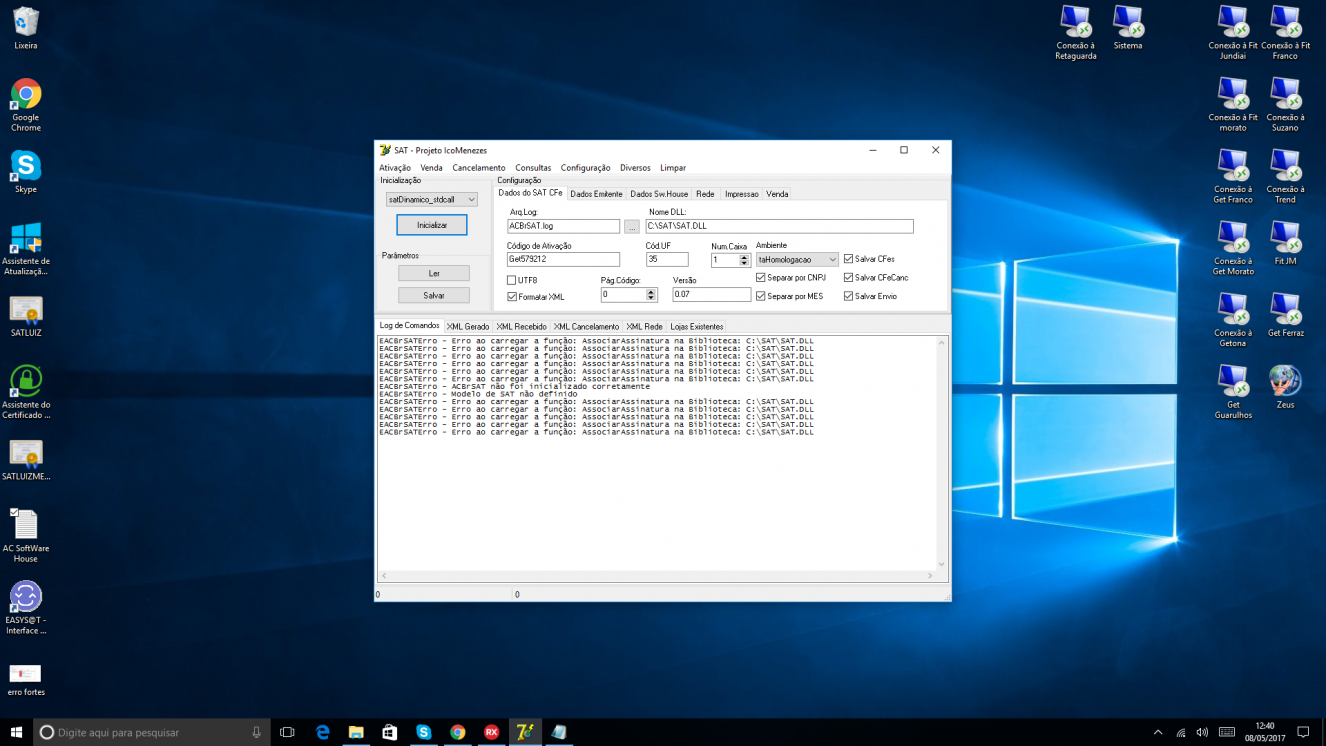The image size is (1326, 746).
Task: Click the Salvar parameters button
Action: pos(434,295)
